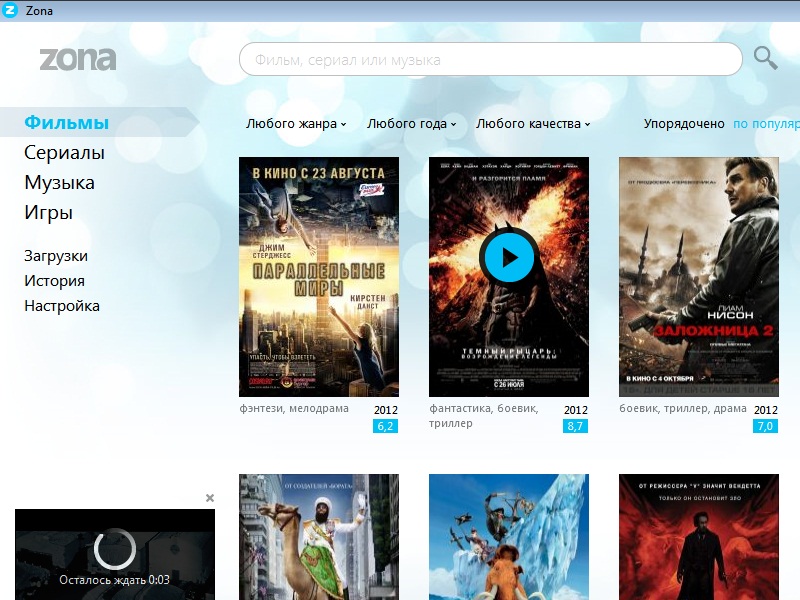Open the Ice Age mammoth poster

point(509,537)
